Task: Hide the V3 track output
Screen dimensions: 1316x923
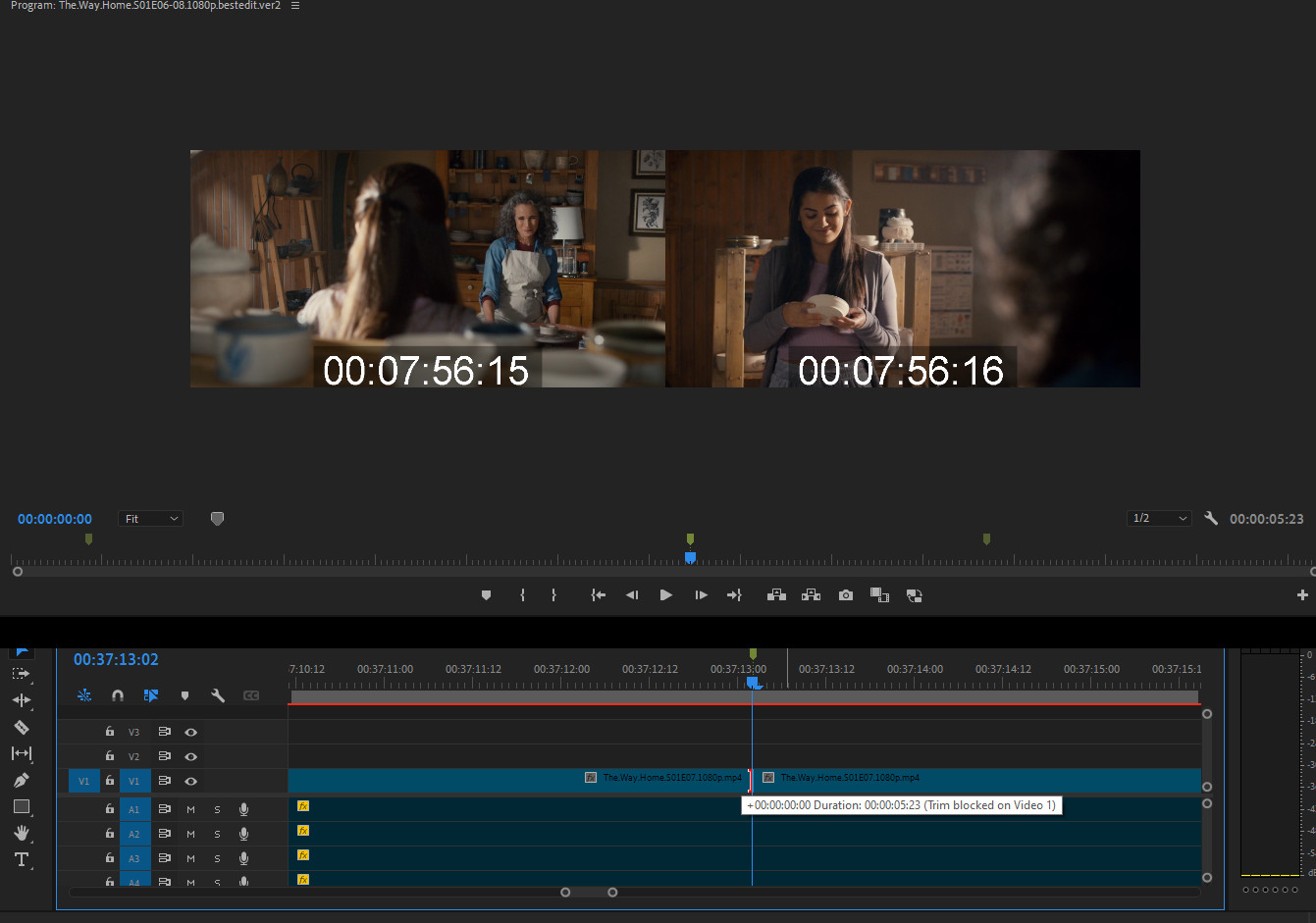Action: [x=190, y=732]
